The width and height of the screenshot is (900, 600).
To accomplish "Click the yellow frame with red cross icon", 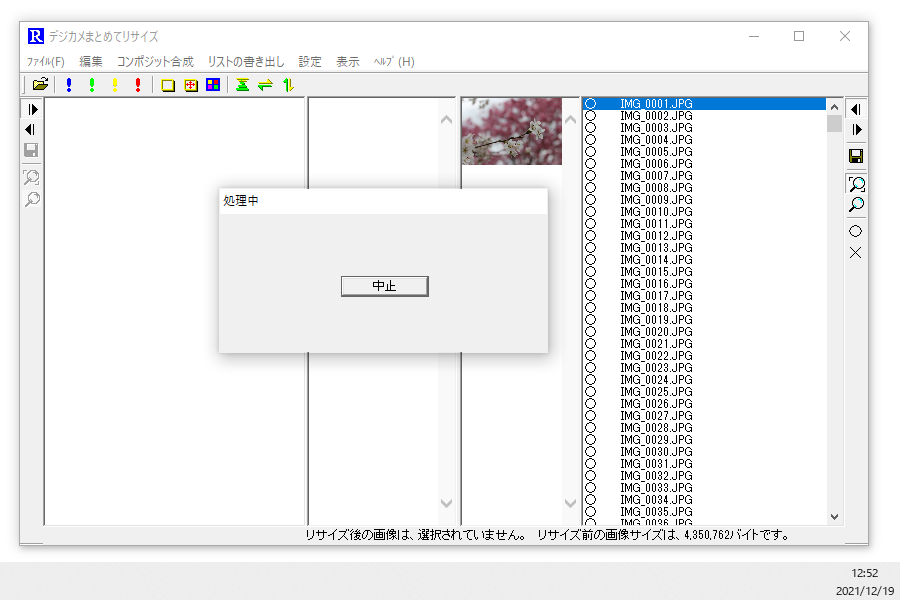I will pos(191,86).
